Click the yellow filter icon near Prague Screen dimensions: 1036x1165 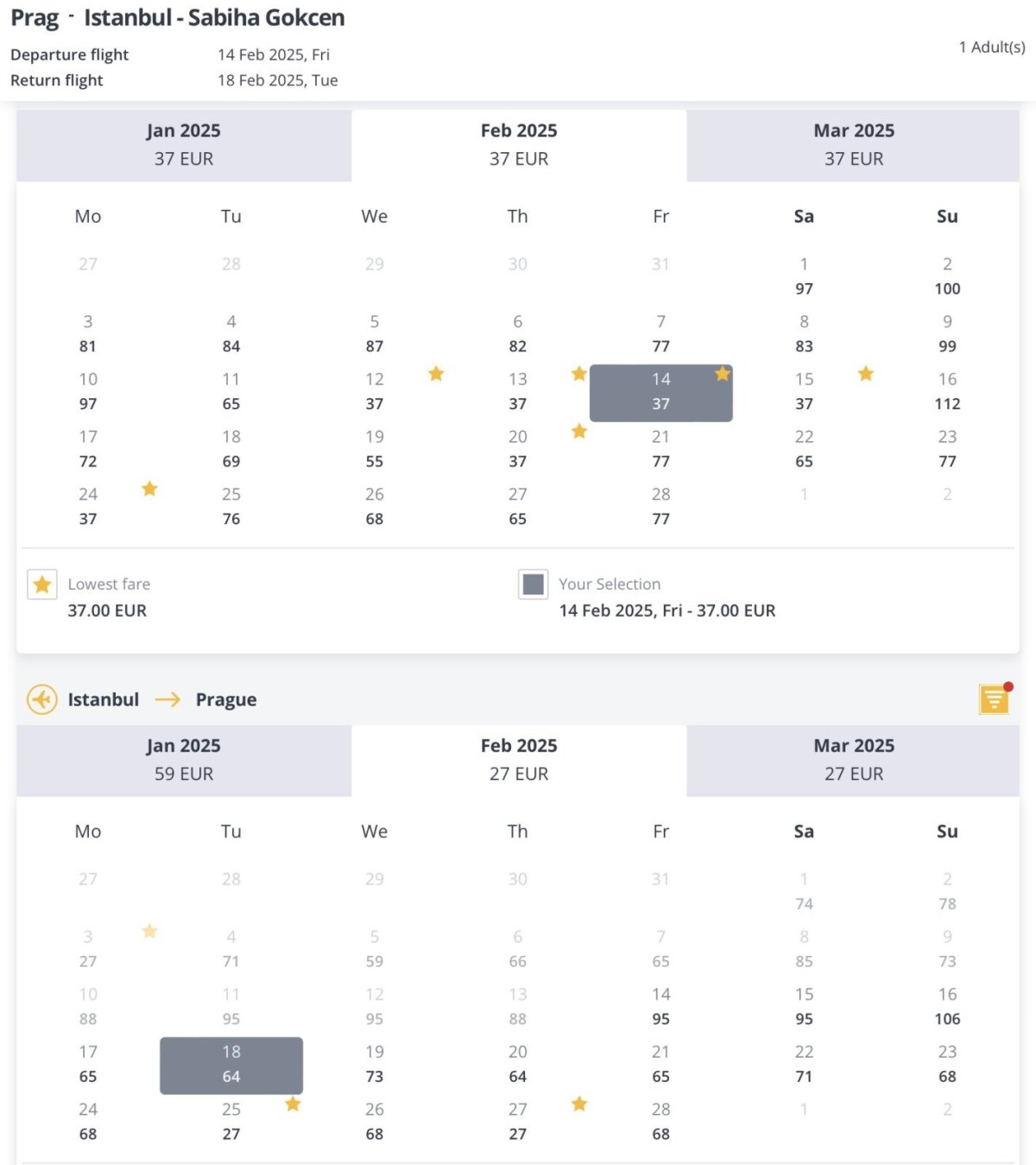pyautogui.click(x=995, y=699)
